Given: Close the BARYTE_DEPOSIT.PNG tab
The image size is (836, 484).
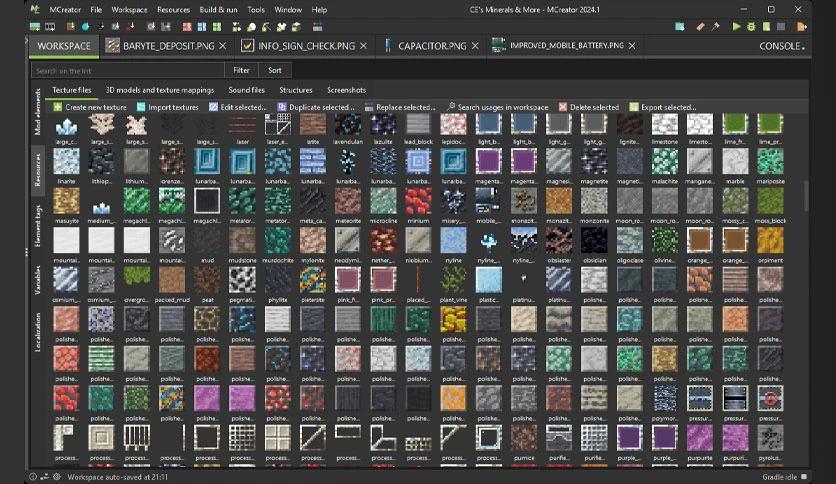Looking at the screenshot, I should (x=223, y=46).
